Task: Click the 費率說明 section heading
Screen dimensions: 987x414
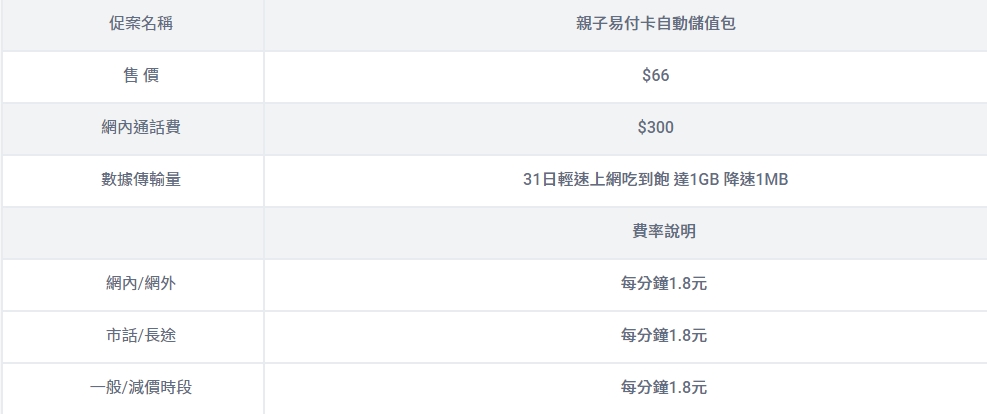Action: (x=663, y=232)
